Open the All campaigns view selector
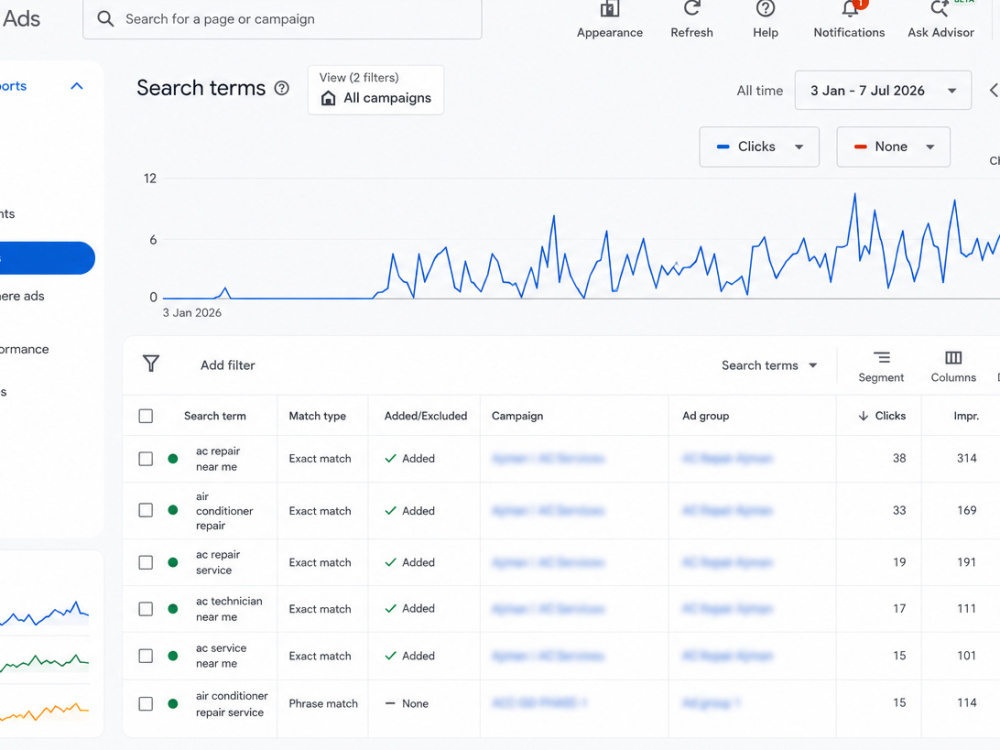The image size is (1000, 750). point(376,90)
